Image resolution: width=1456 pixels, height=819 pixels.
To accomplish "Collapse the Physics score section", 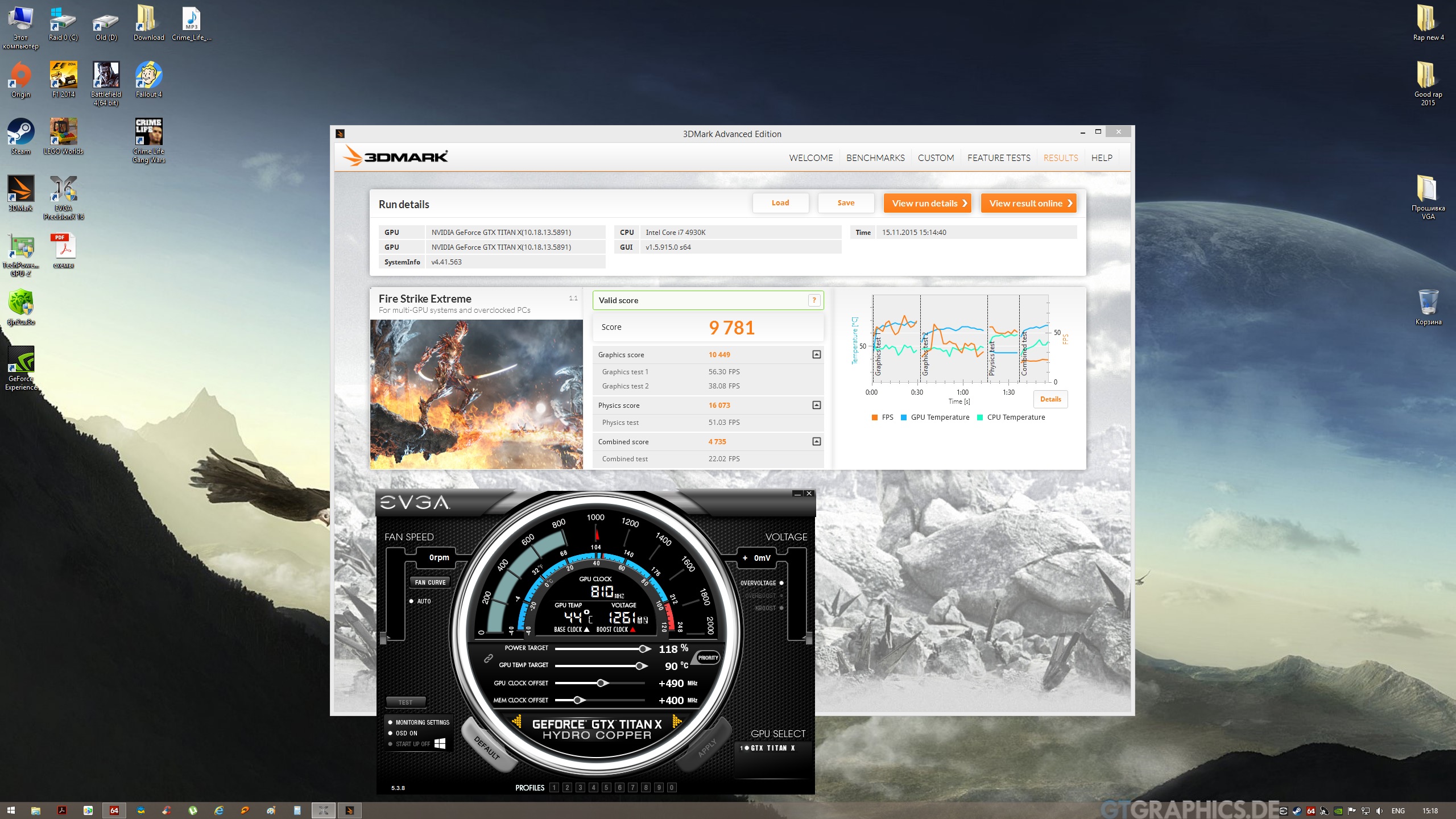I will (816, 405).
